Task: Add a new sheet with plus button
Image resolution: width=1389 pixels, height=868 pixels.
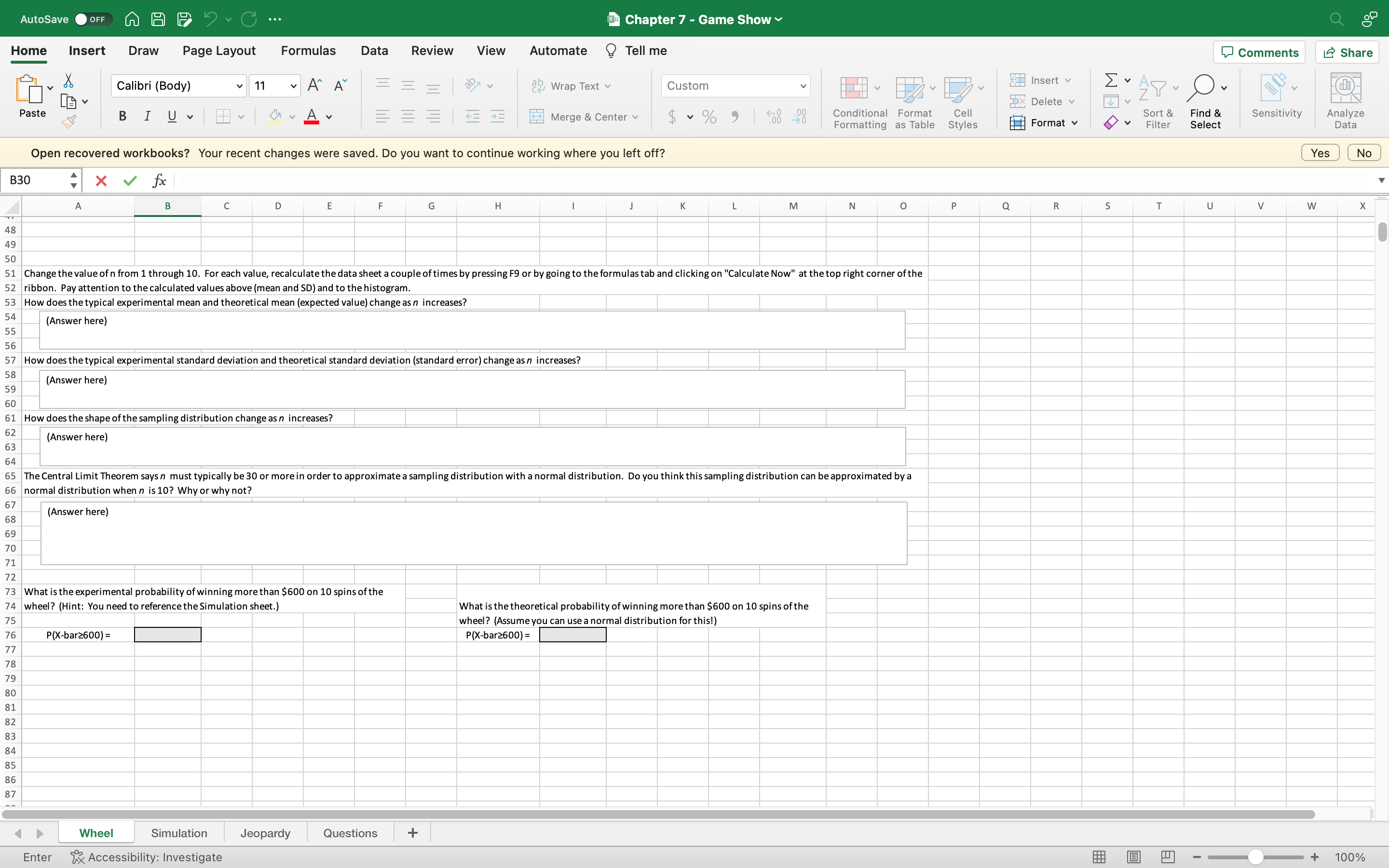Action: (x=413, y=833)
